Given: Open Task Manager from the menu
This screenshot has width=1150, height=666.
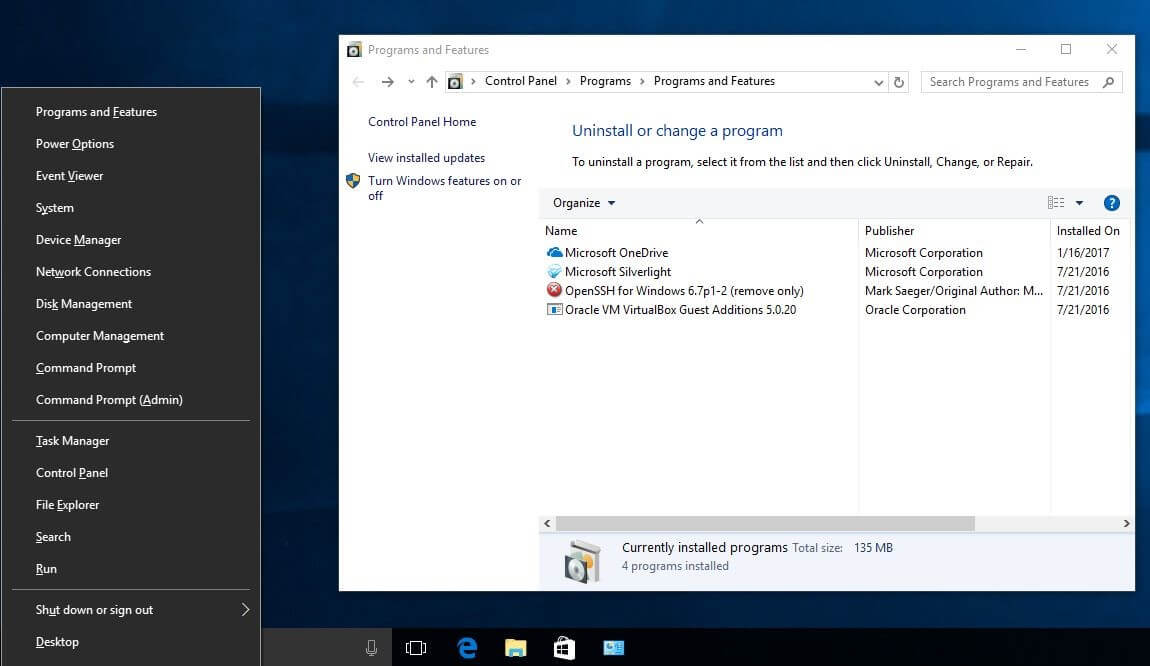Looking at the screenshot, I should (73, 441).
